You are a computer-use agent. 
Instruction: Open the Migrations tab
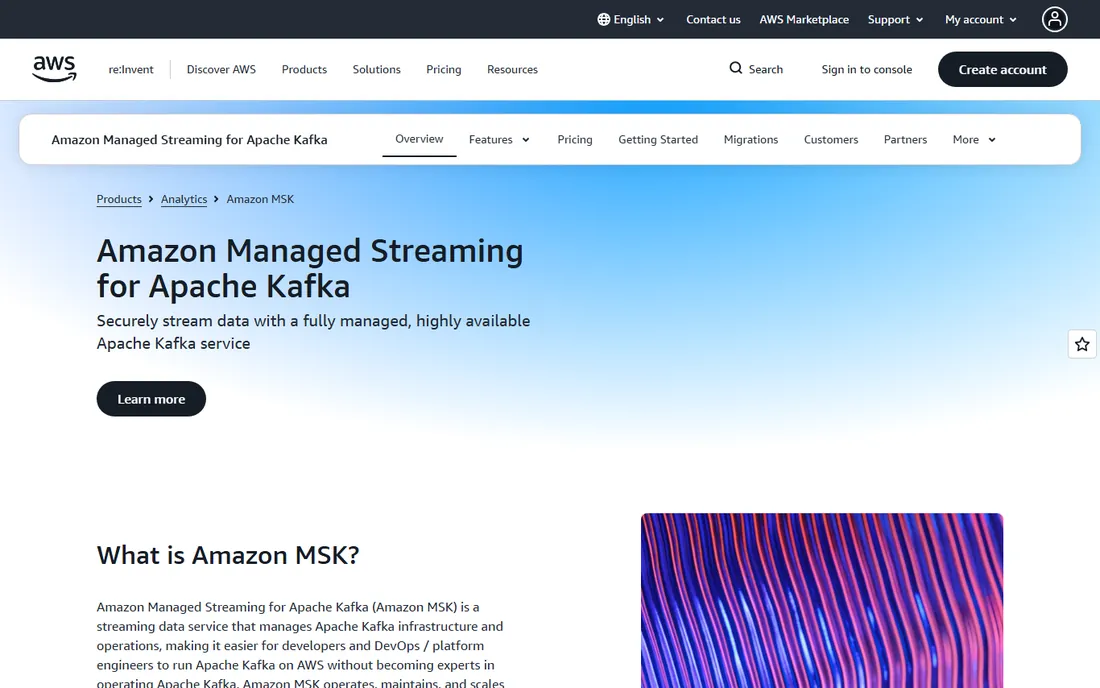tap(751, 140)
